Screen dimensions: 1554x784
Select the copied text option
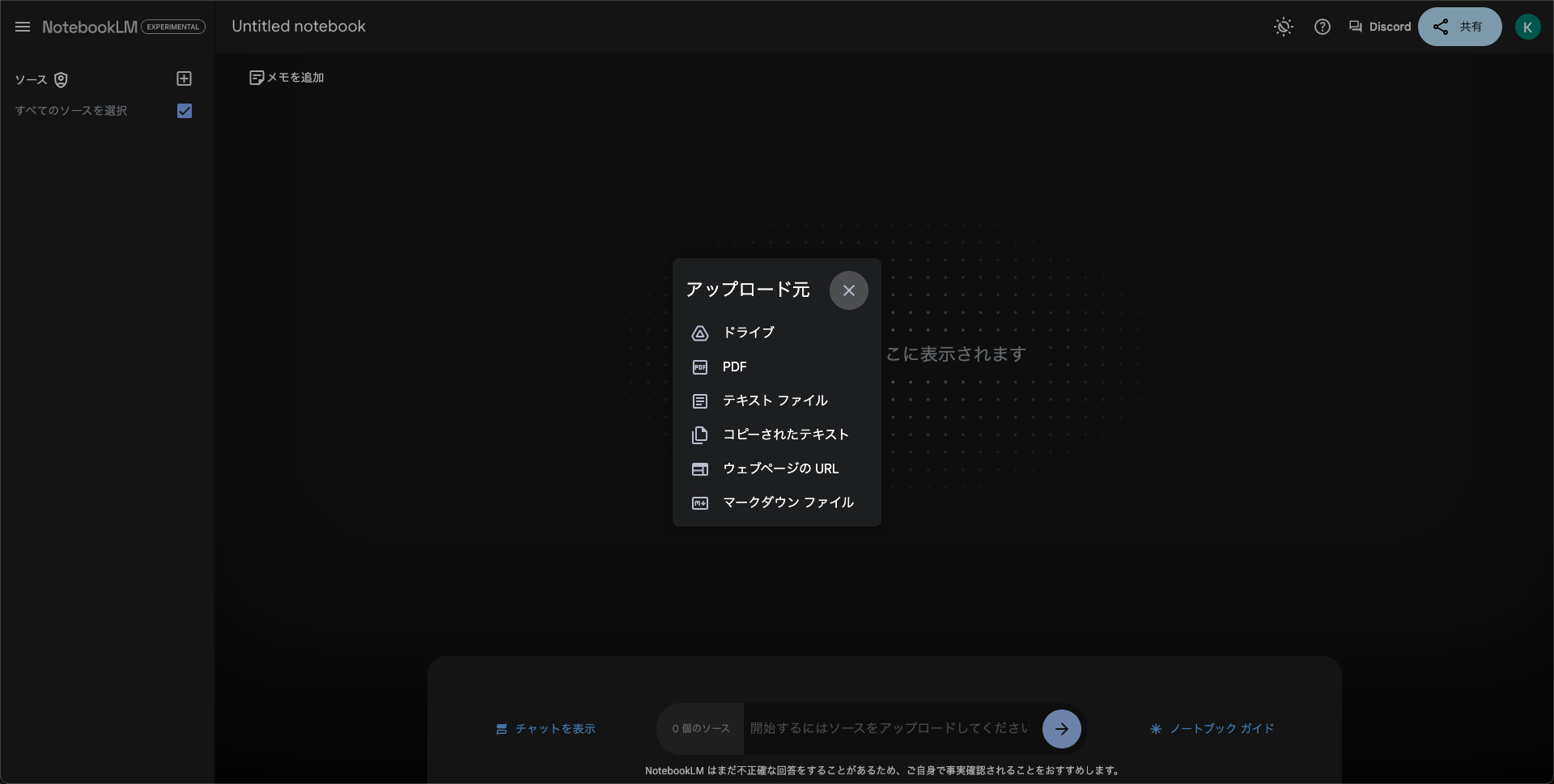click(x=776, y=435)
